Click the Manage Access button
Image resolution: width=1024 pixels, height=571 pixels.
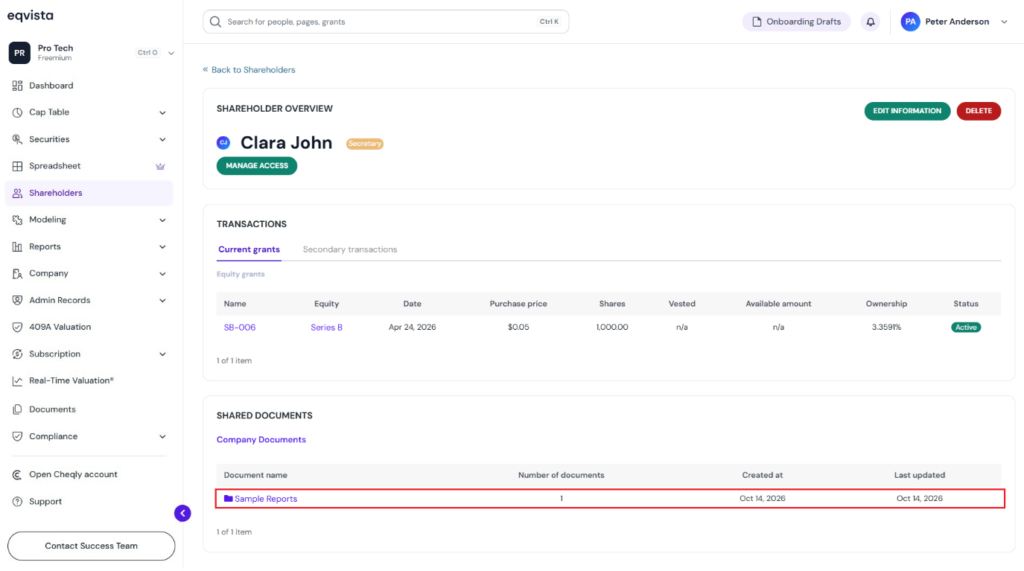click(x=257, y=166)
